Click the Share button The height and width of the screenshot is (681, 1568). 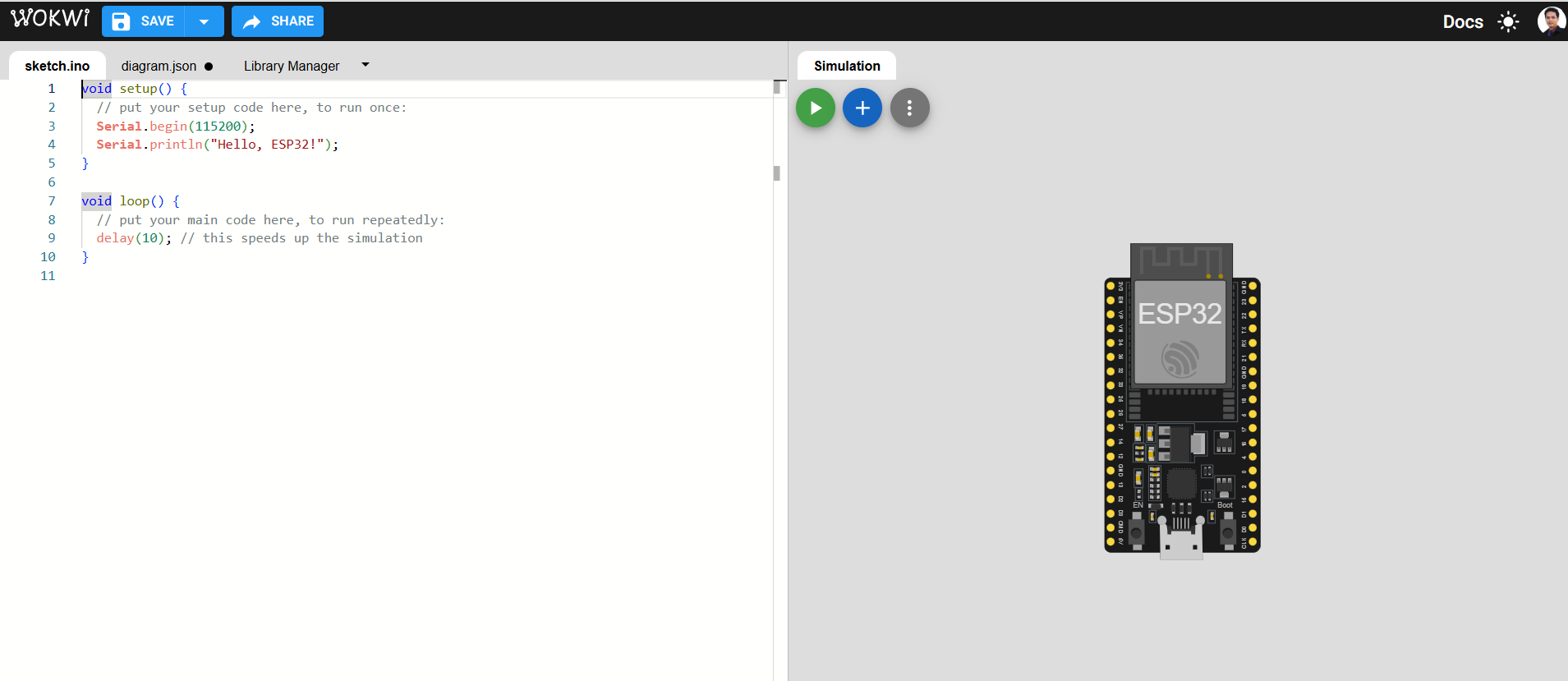(x=278, y=21)
